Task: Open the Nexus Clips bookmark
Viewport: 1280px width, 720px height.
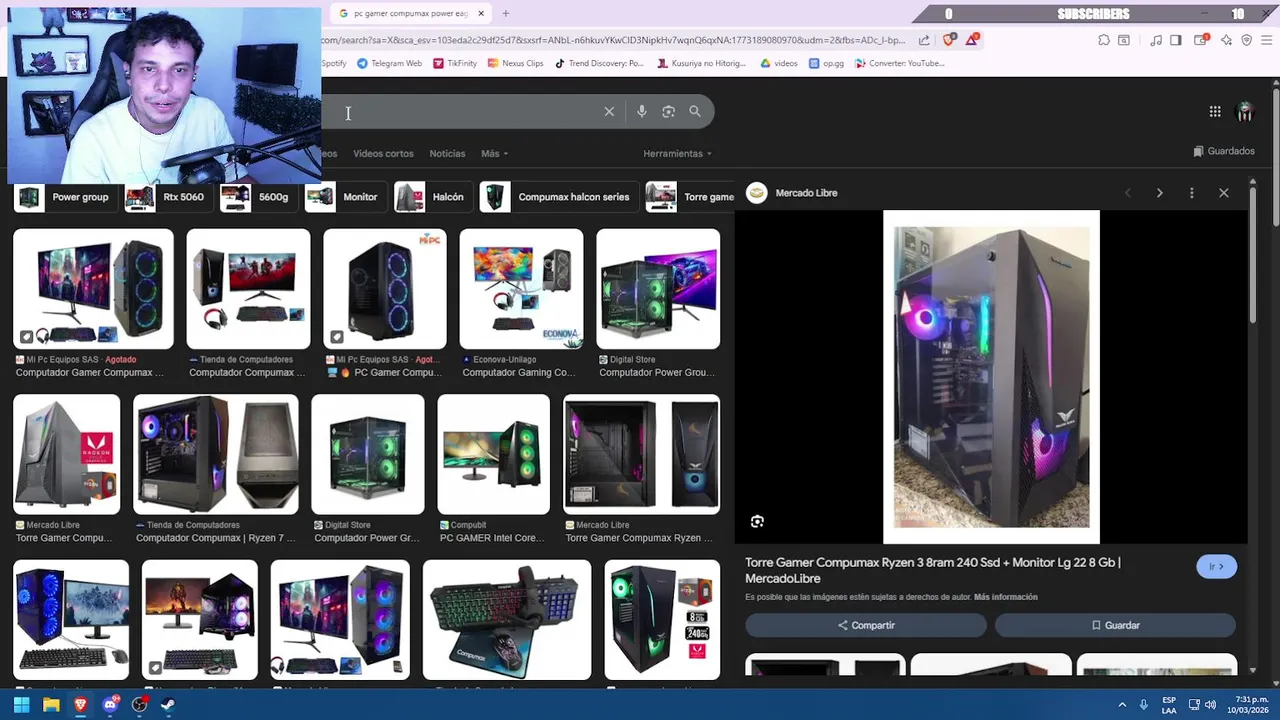Action: coord(515,63)
